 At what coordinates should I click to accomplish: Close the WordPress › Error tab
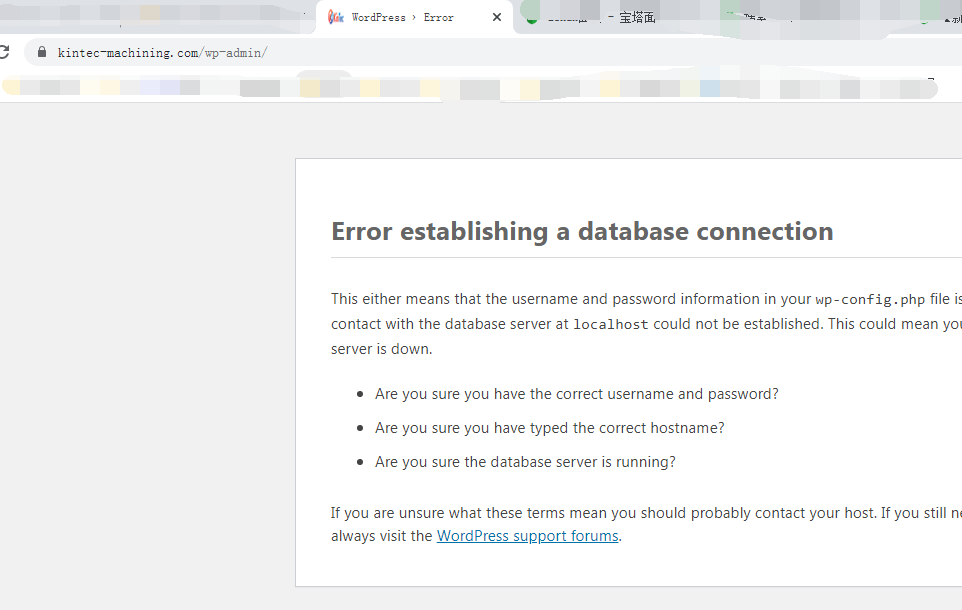(x=497, y=17)
